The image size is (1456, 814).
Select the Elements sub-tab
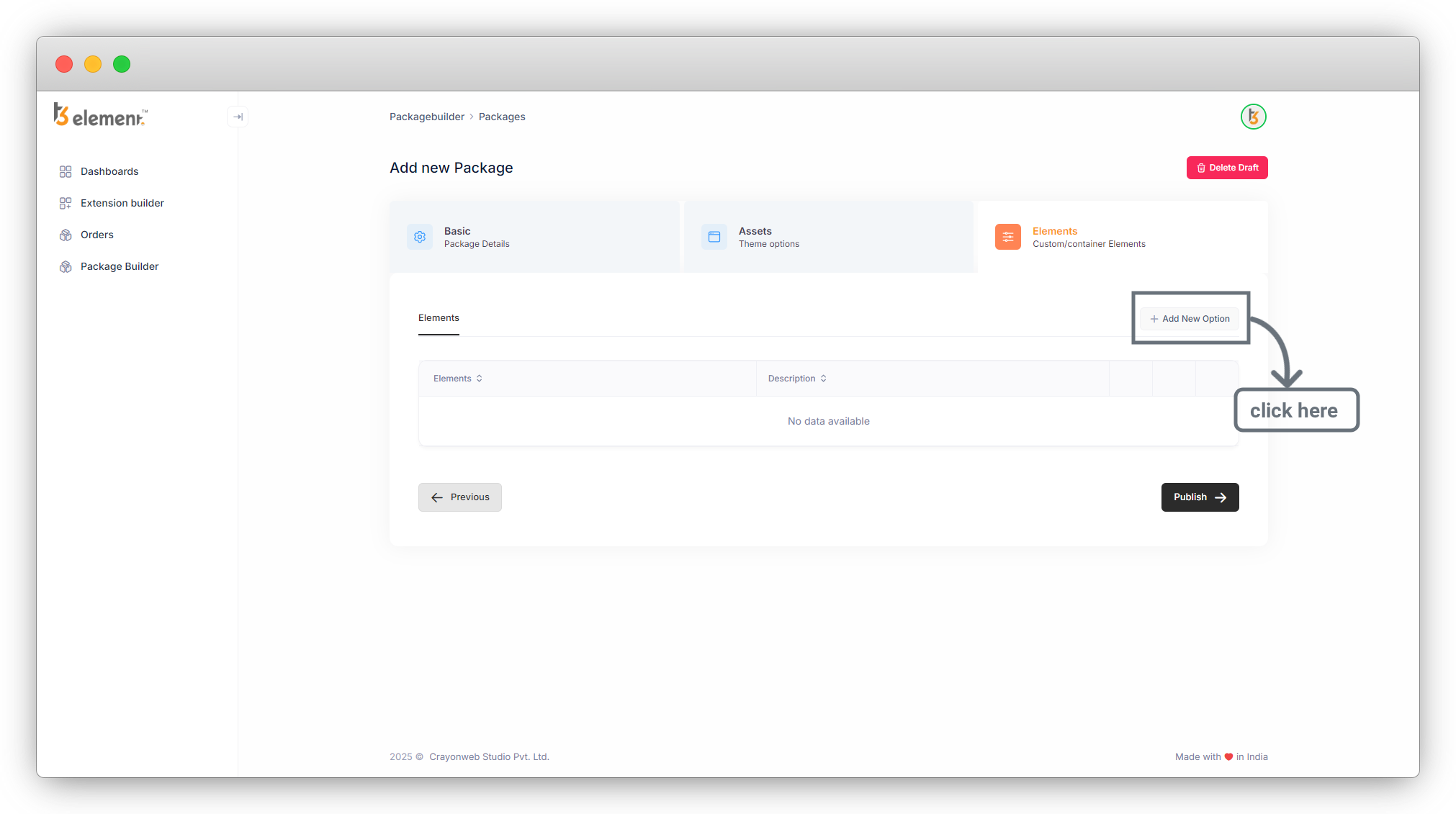tap(439, 318)
